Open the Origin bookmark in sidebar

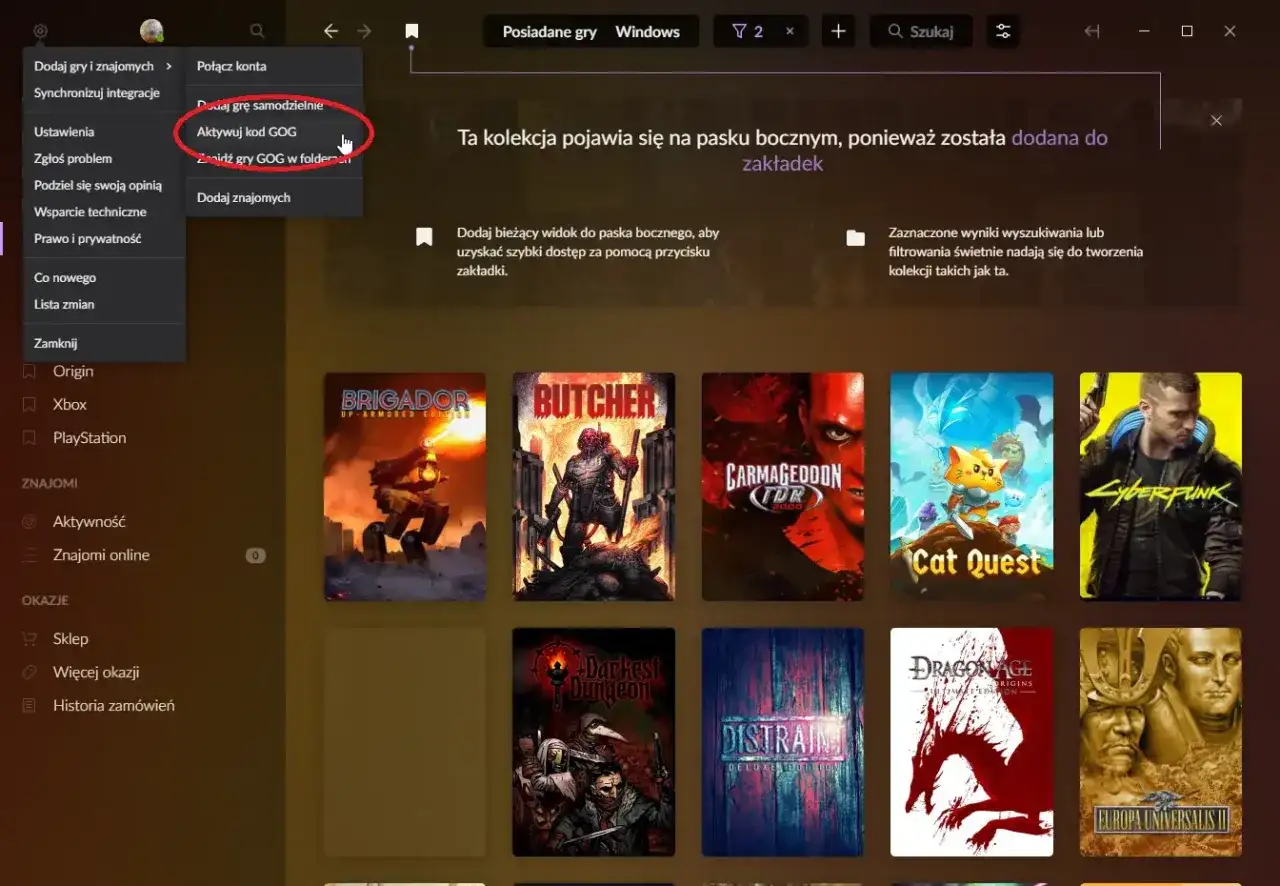tap(73, 371)
